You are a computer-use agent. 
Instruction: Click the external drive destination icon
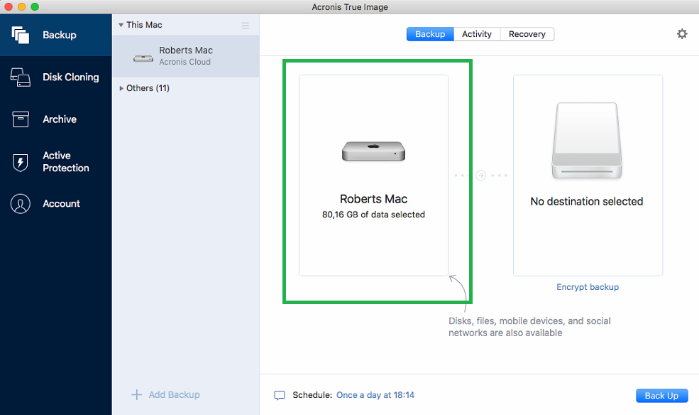[x=587, y=140]
